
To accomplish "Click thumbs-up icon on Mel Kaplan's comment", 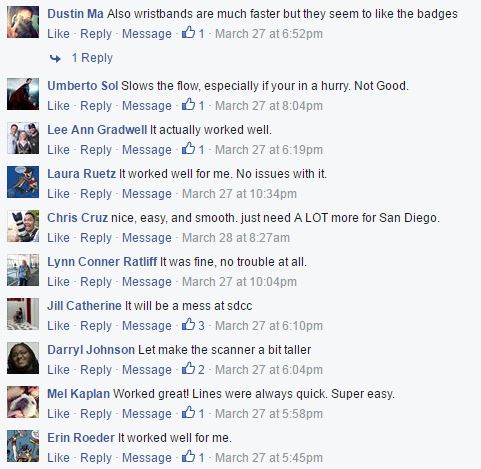I will point(188,413).
